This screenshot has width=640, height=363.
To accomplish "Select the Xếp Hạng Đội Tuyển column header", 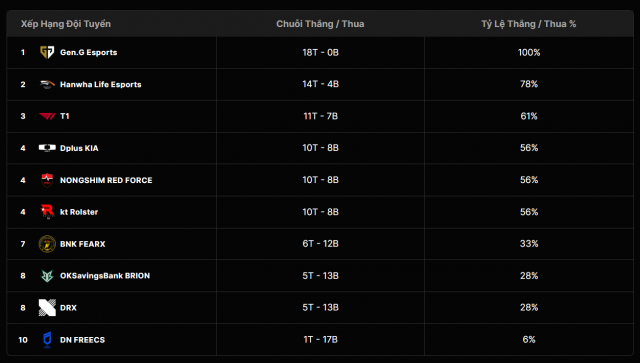I will point(66,24).
